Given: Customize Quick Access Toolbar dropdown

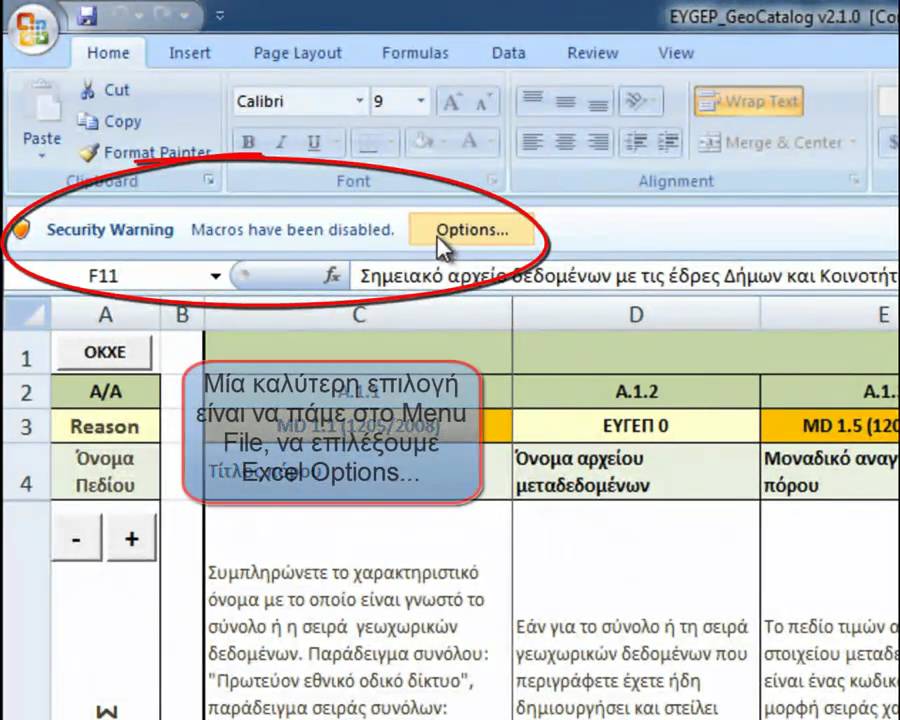Looking at the screenshot, I should click(x=220, y=17).
